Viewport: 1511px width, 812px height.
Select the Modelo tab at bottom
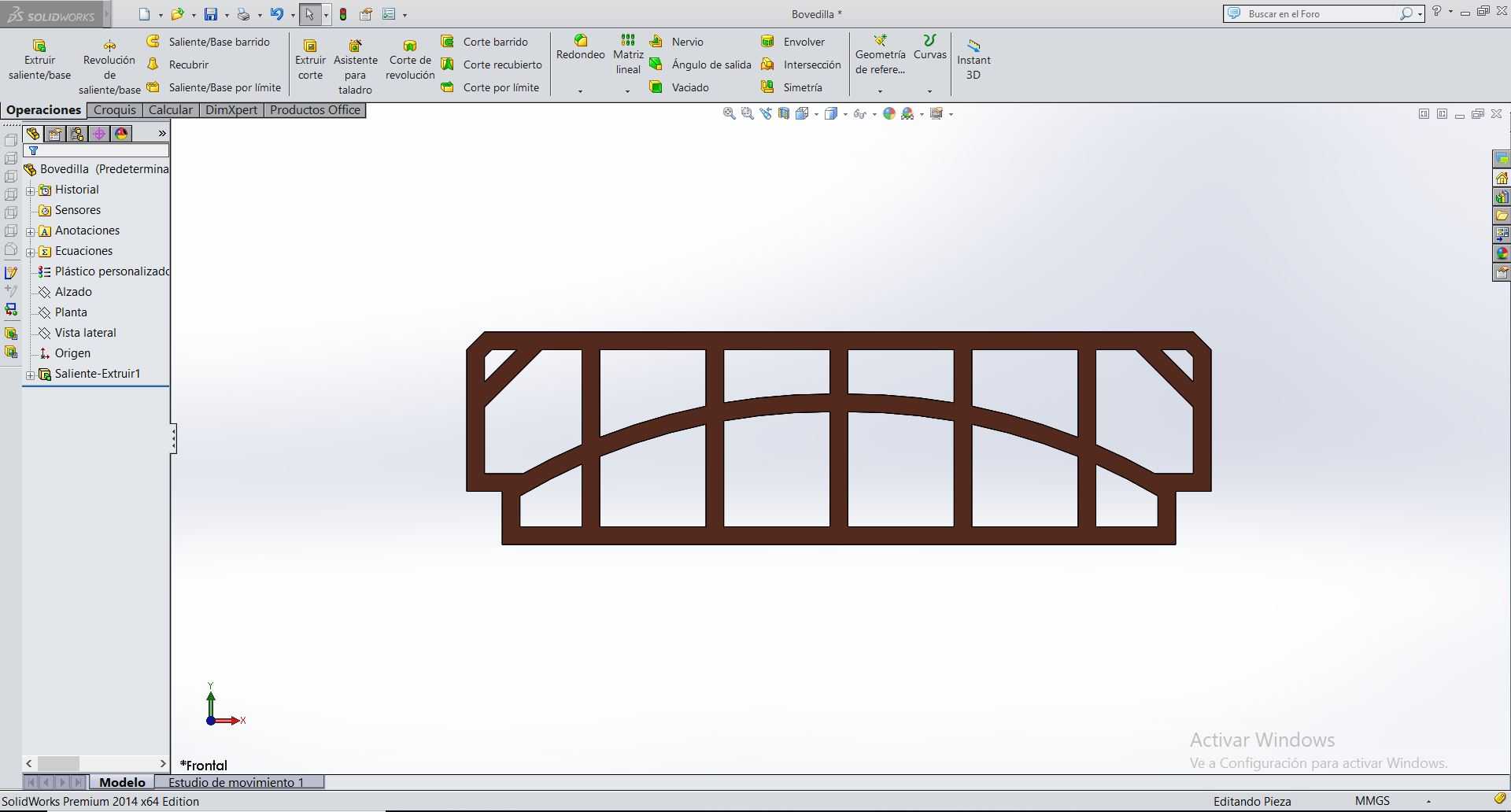(x=122, y=782)
